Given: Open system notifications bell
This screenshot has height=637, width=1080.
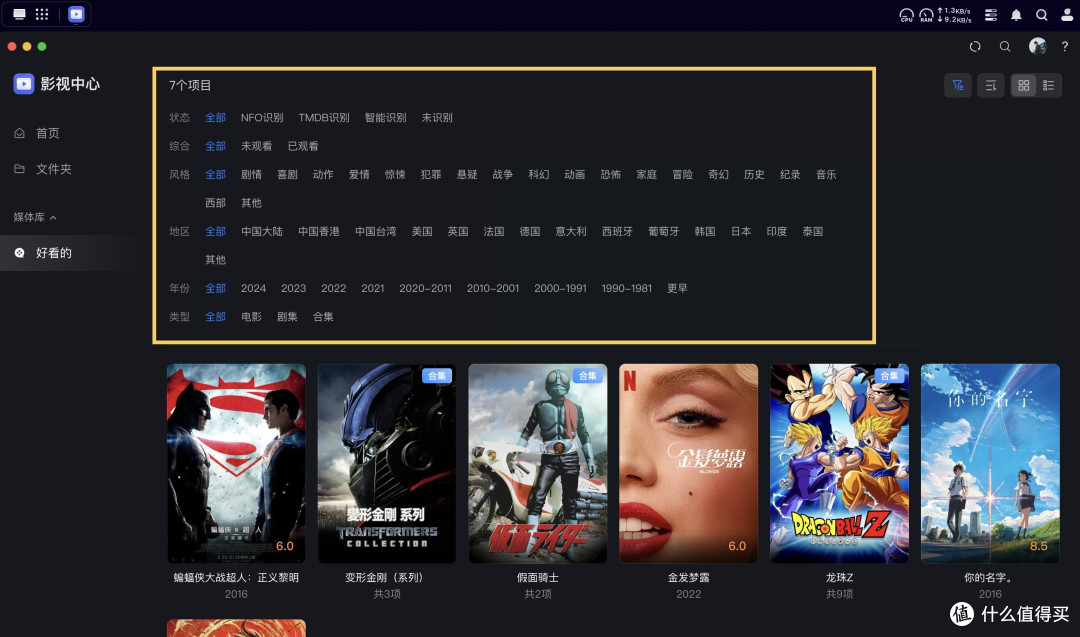Looking at the screenshot, I should 1016,14.
